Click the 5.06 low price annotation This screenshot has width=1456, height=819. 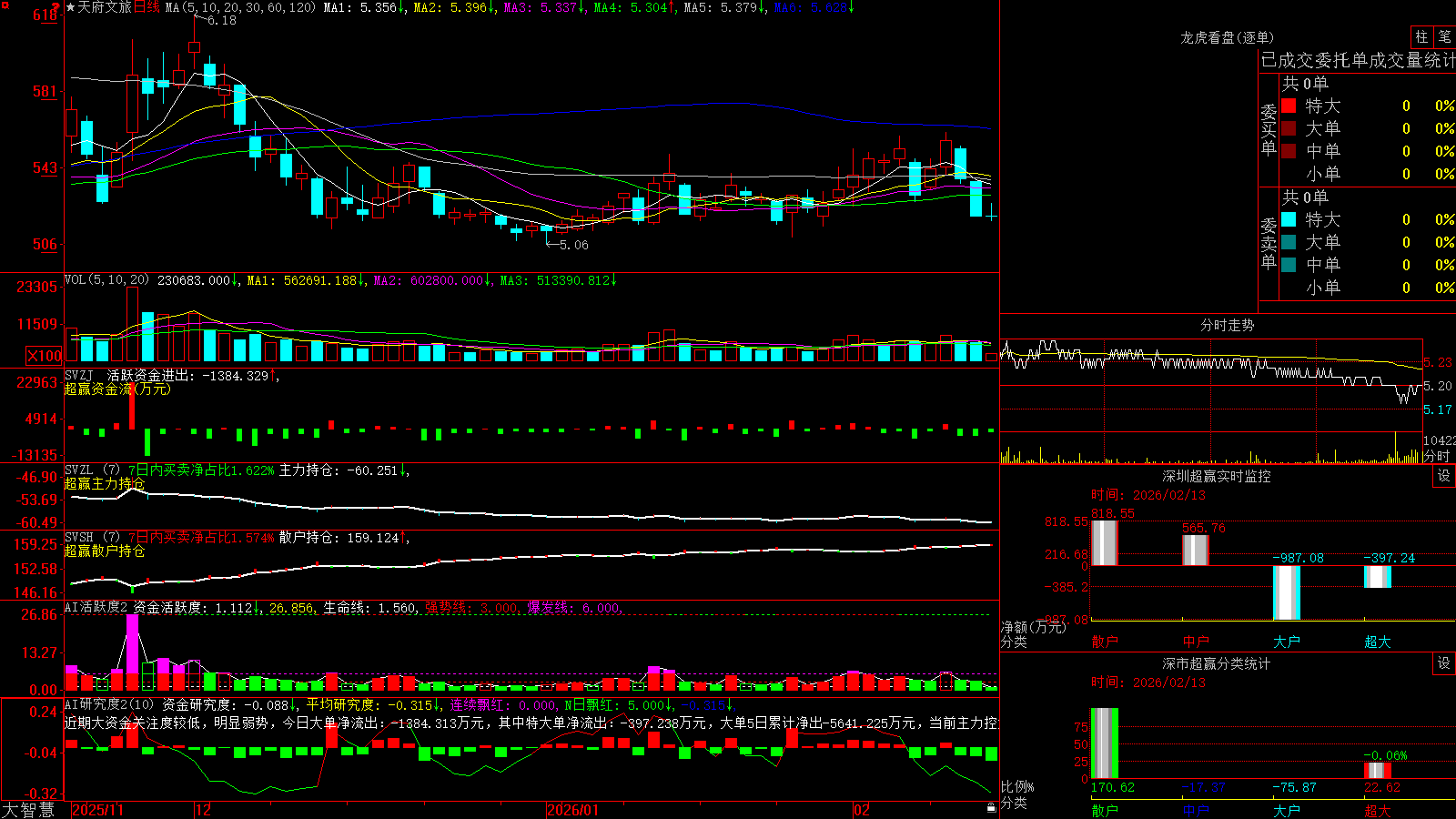[x=573, y=245]
